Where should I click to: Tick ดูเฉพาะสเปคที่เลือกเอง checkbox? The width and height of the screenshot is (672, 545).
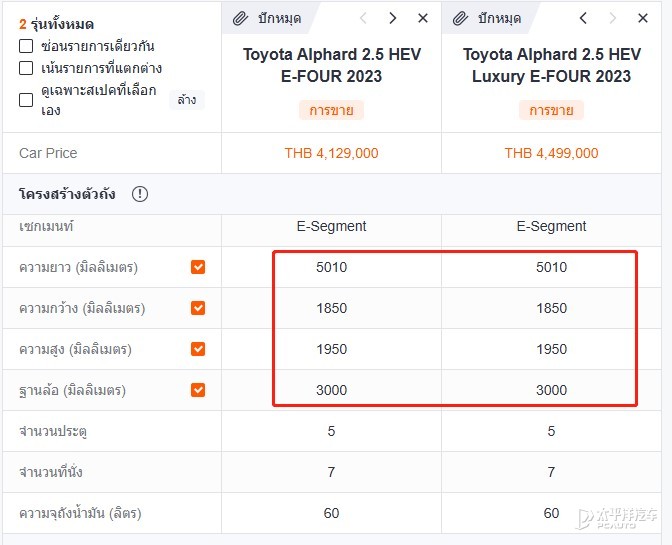click(x=26, y=100)
